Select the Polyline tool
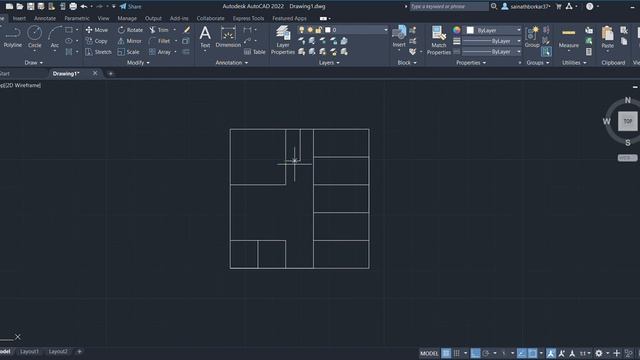The height and width of the screenshot is (360, 640). tap(12, 37)
